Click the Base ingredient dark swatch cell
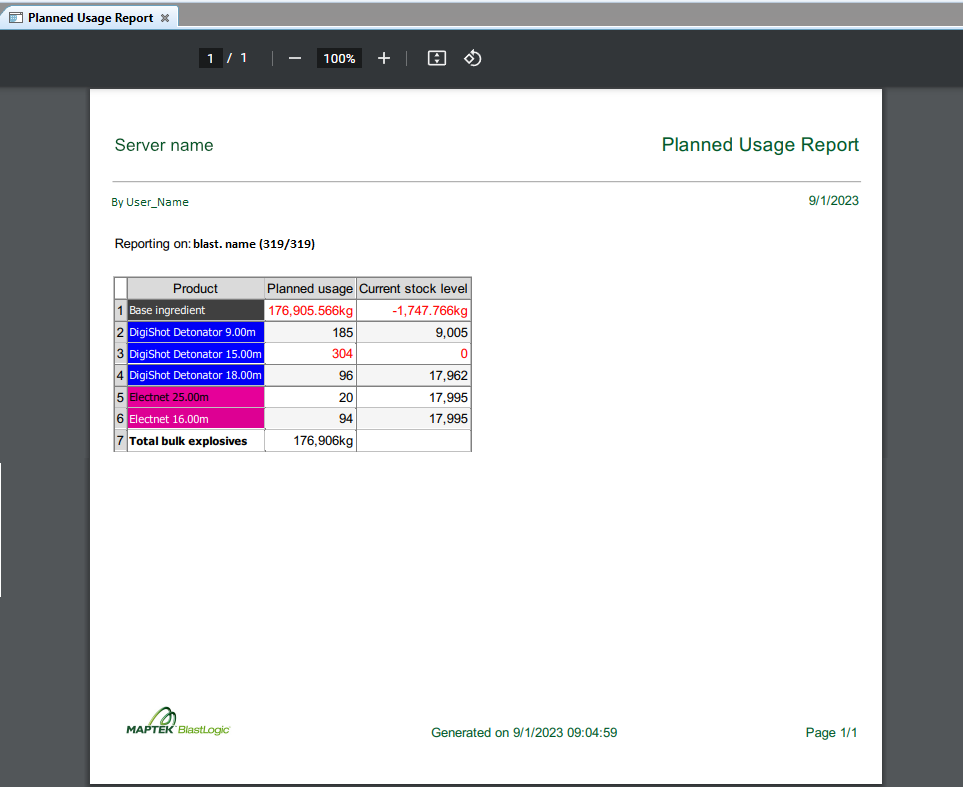Viewport: 963px width, 787px height. point(195,310)
